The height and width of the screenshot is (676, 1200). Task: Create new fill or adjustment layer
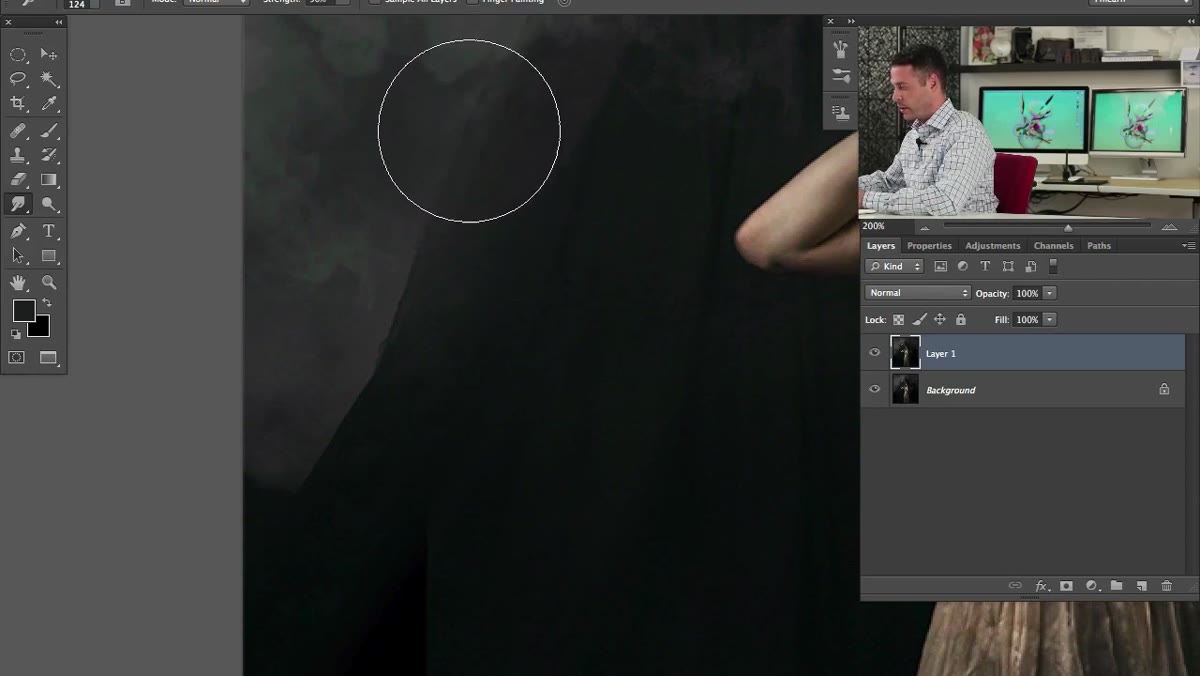pos(1091,586)
